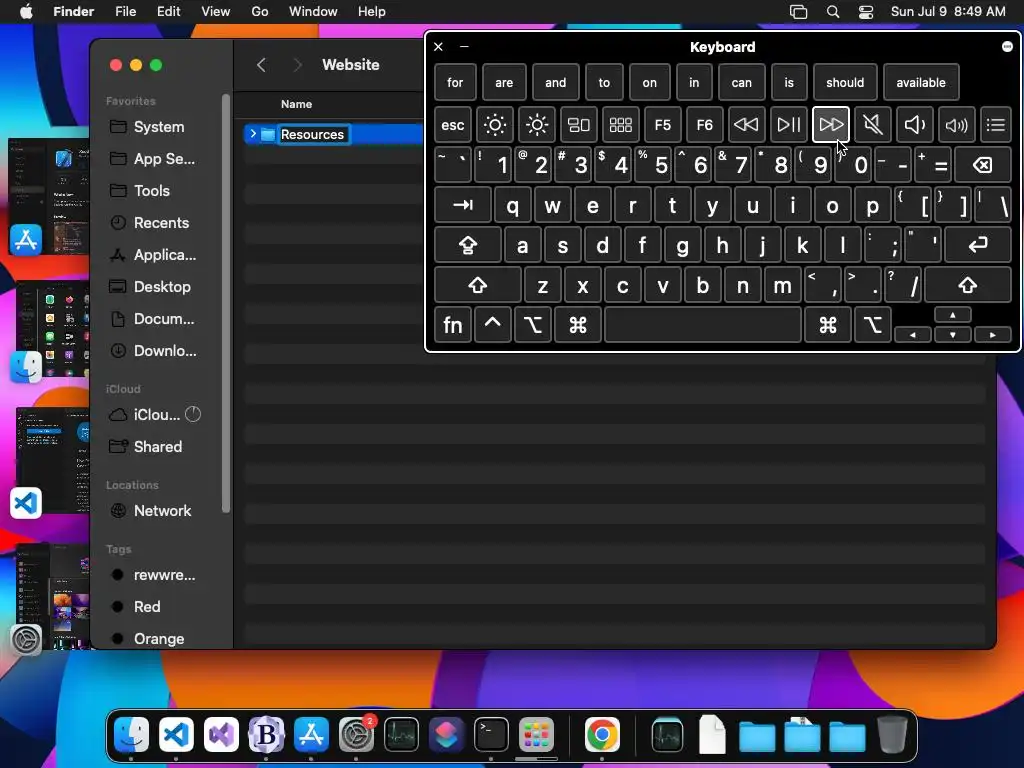
Task: Tap the up arrow key
Action: (953, 315)
